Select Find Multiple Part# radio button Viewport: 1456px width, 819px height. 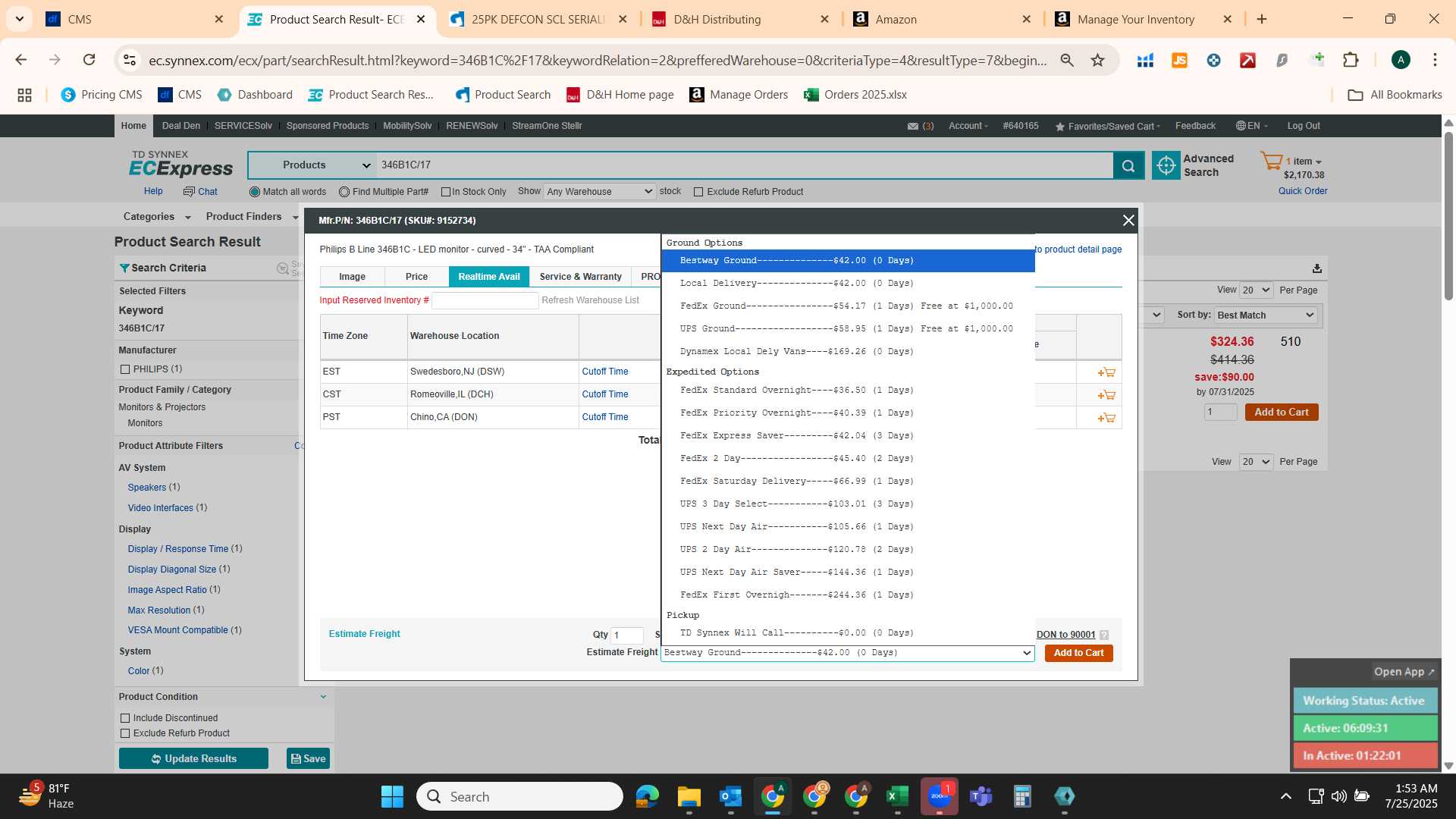(x=344, y=192)
